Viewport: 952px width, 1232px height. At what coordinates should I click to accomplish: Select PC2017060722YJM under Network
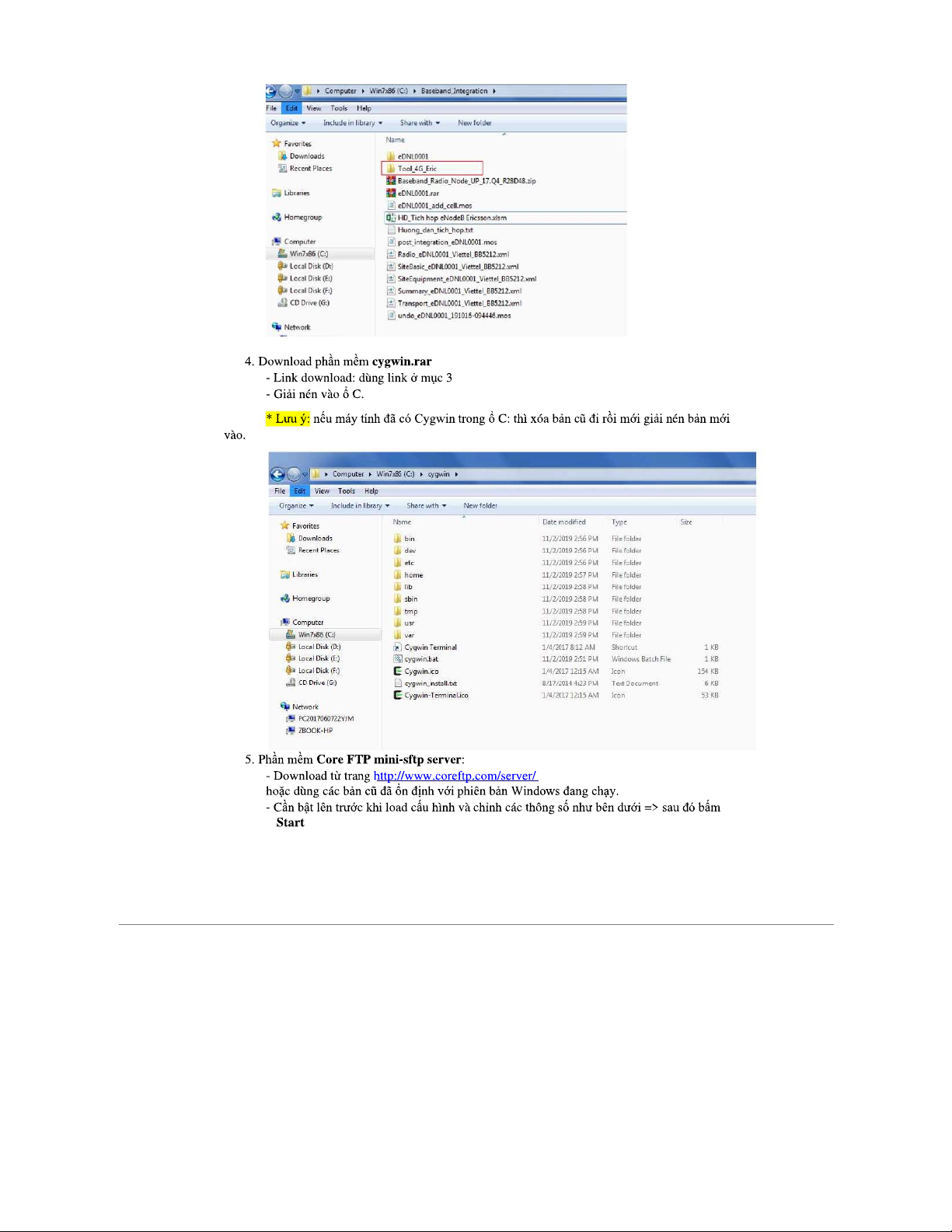point(325,719)
